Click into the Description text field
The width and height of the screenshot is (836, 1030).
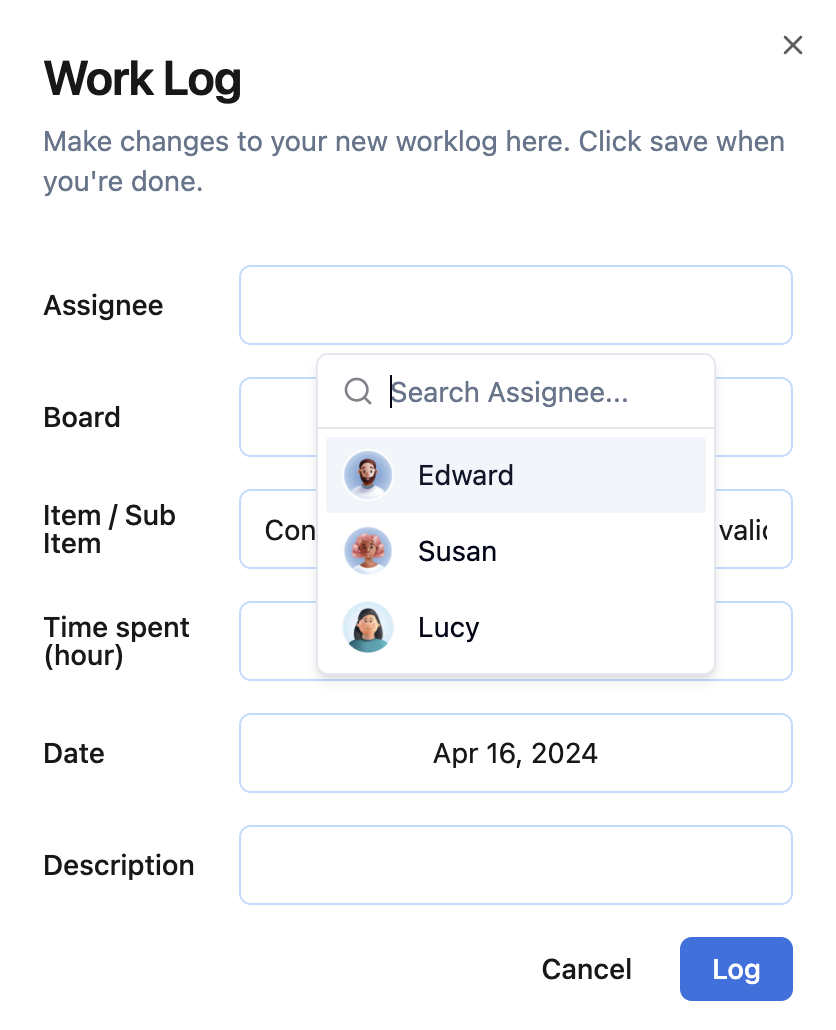(515, 865)
